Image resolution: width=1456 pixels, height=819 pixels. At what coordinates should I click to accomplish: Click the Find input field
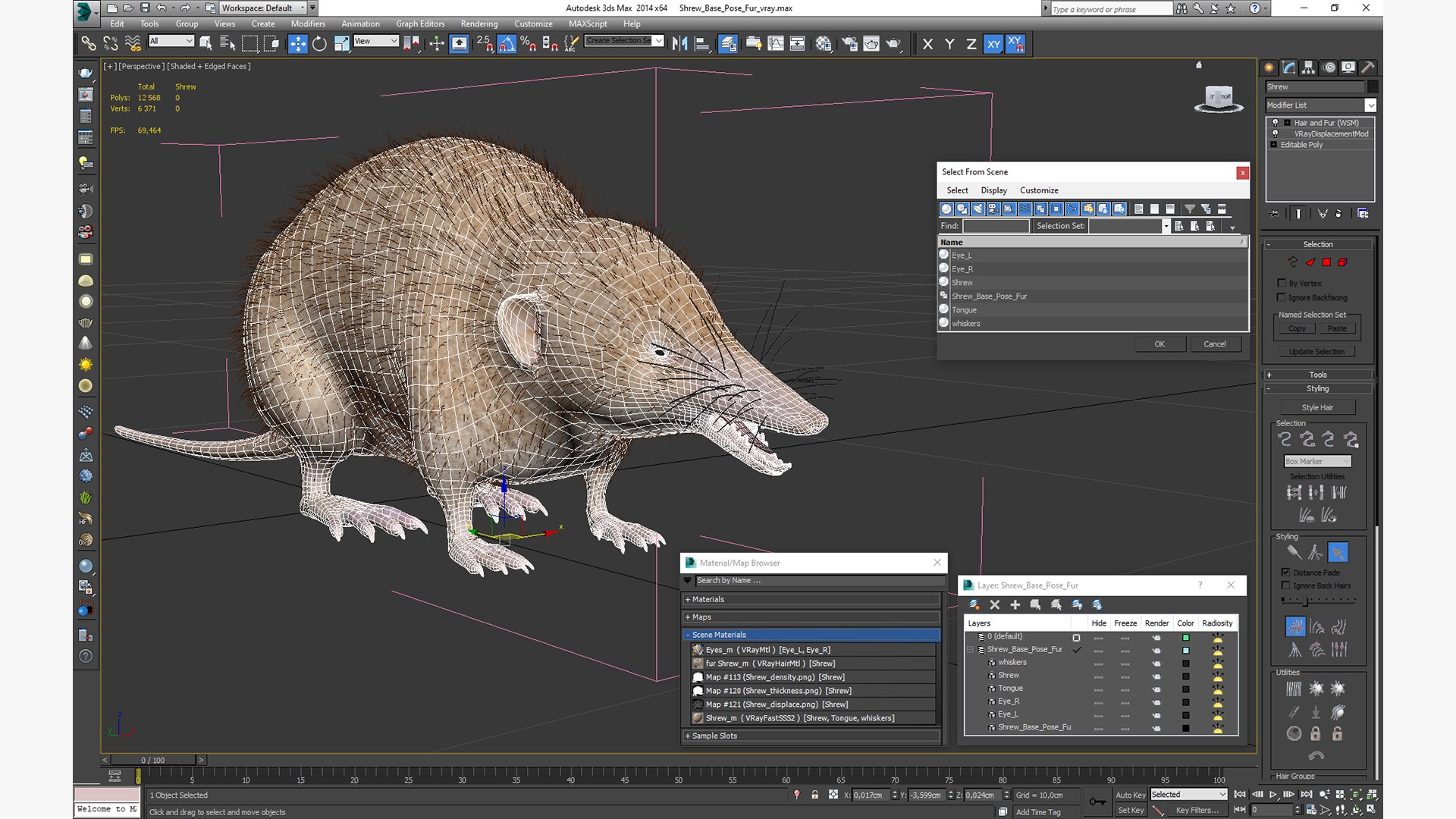[x=996, y=226]
